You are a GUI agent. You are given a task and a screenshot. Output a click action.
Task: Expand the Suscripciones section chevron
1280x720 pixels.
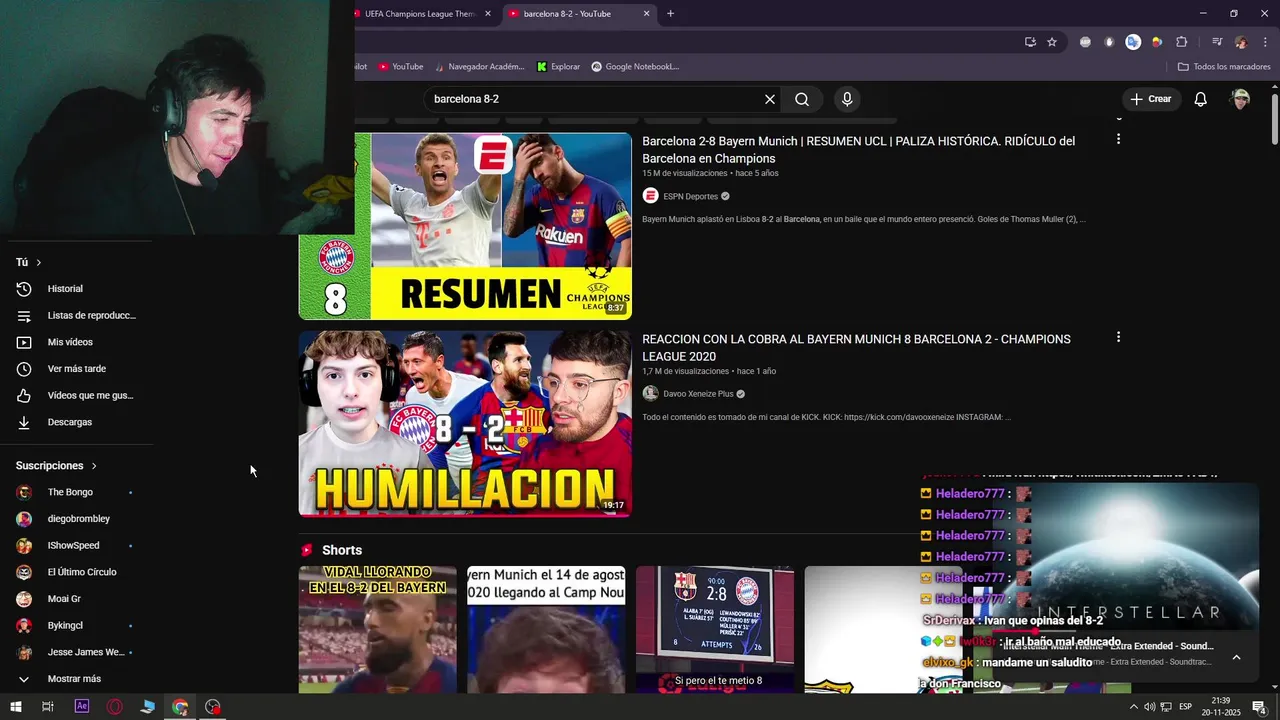[x=94, y=466]
